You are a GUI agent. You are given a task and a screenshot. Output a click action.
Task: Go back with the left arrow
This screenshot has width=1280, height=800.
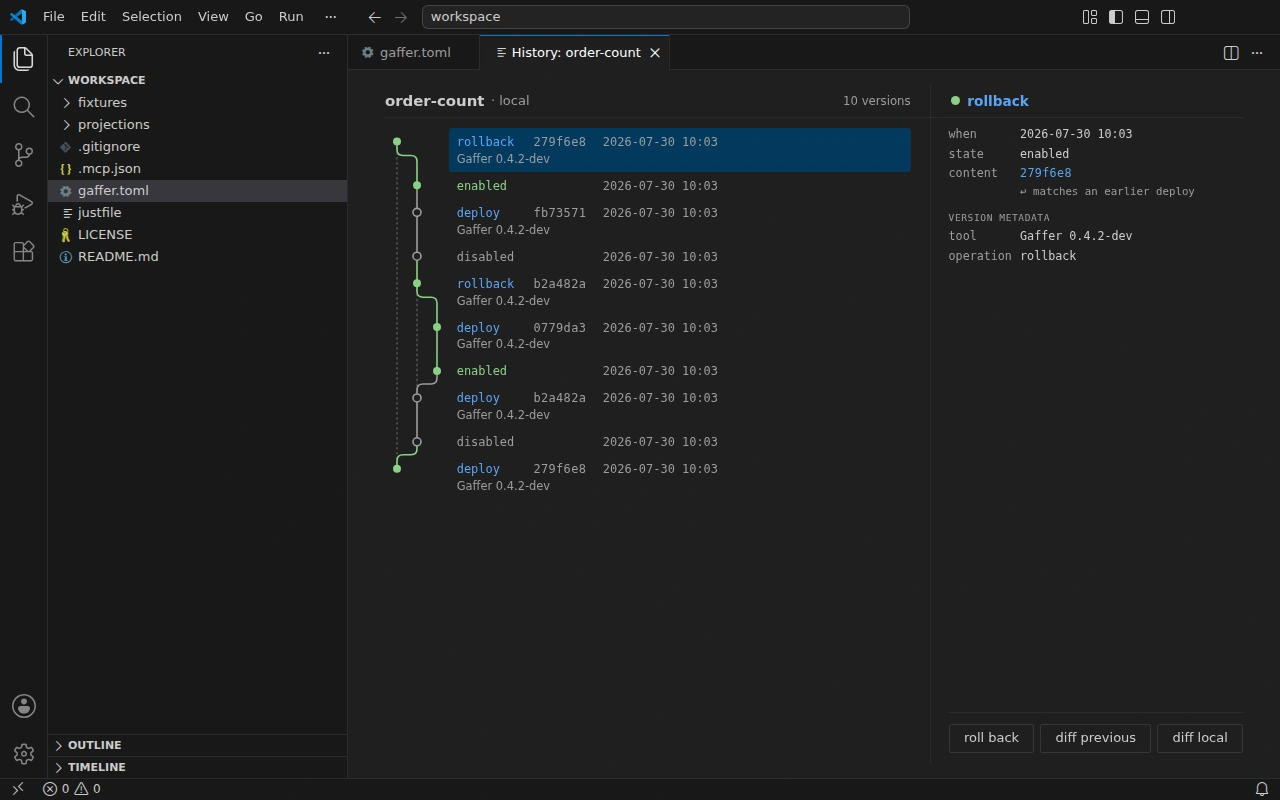pos(374,17)
